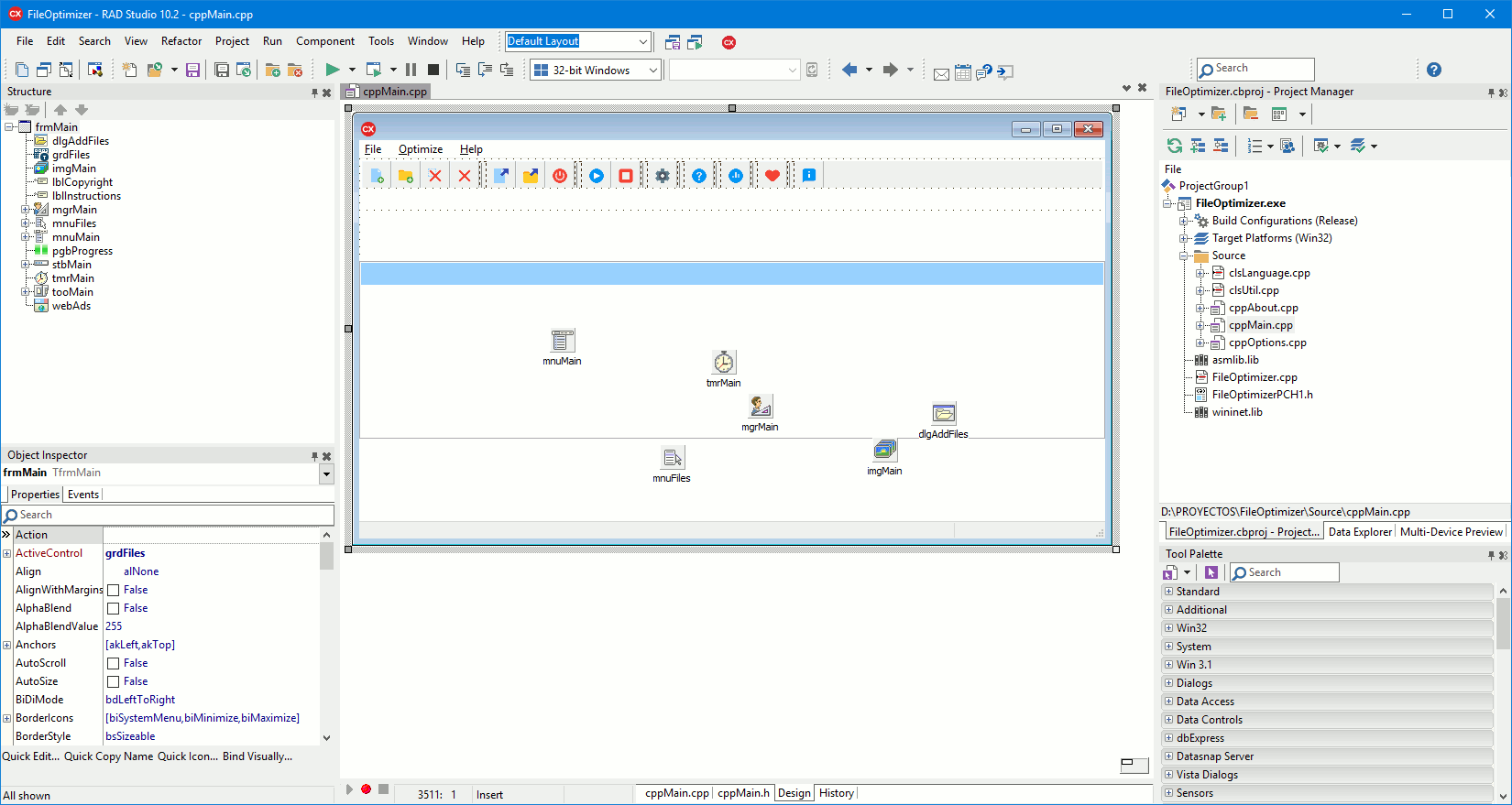Select clsLanguage.cpp in Project Manager

pos(1269,273)
